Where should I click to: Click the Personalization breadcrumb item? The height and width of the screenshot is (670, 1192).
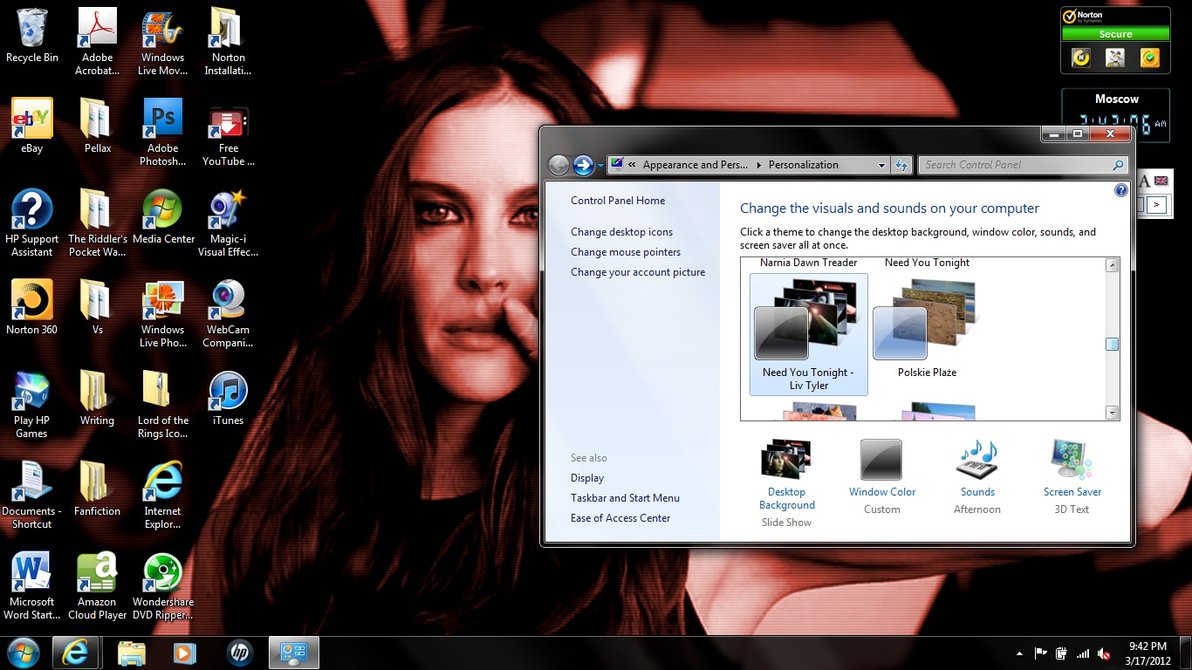[803, 165]
